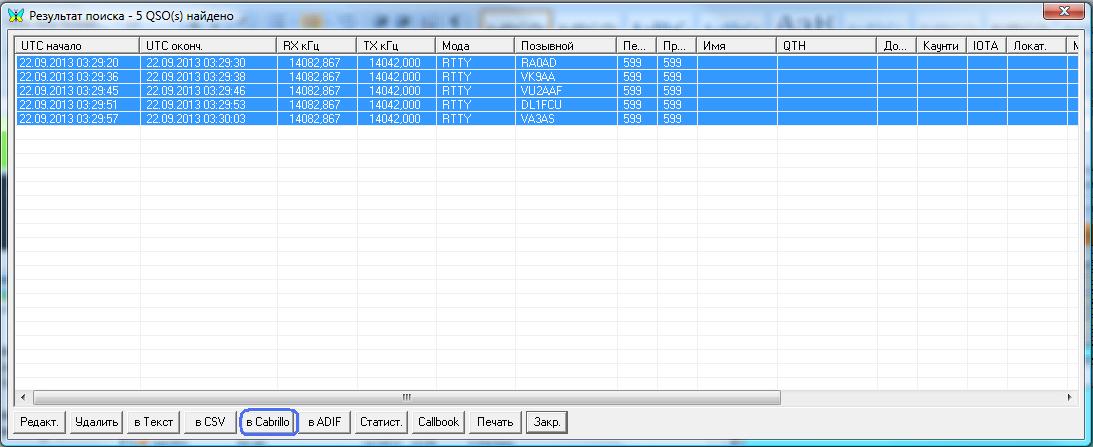The width and height of the screenshot is (1093, 447).
Task: Export the log via в CSV
Action: click(x=210, y=422)
